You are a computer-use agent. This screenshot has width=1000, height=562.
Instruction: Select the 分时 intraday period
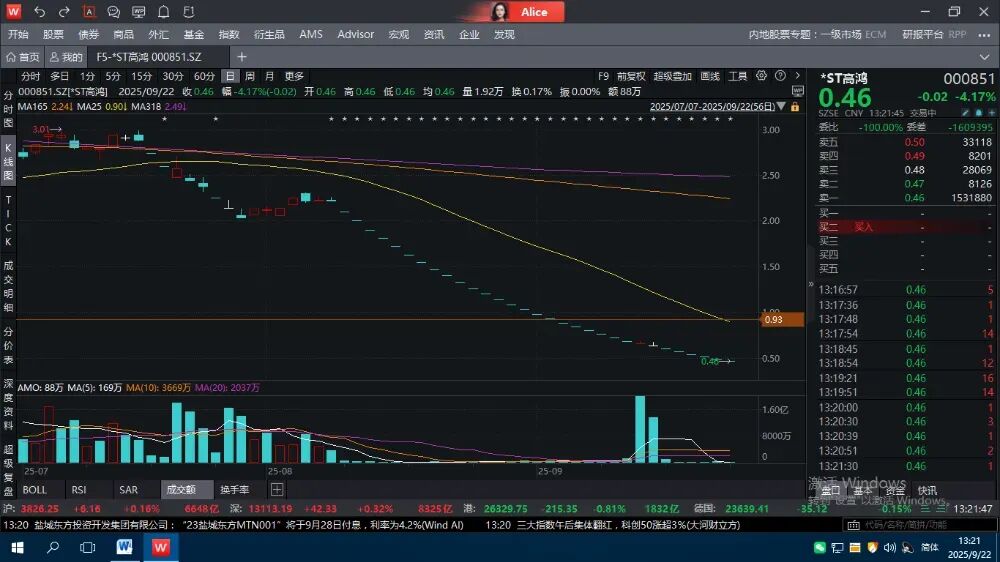(30, 76)
